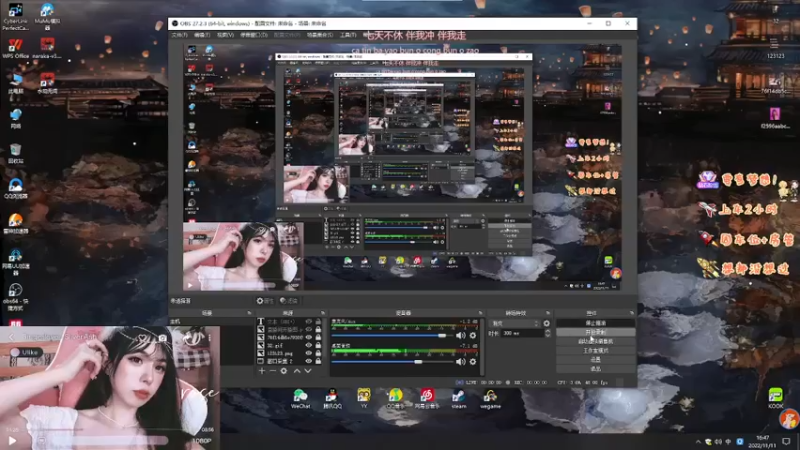The image size is (800, 450).
Task: Toggle visibility of text source row
Action: 308,321
